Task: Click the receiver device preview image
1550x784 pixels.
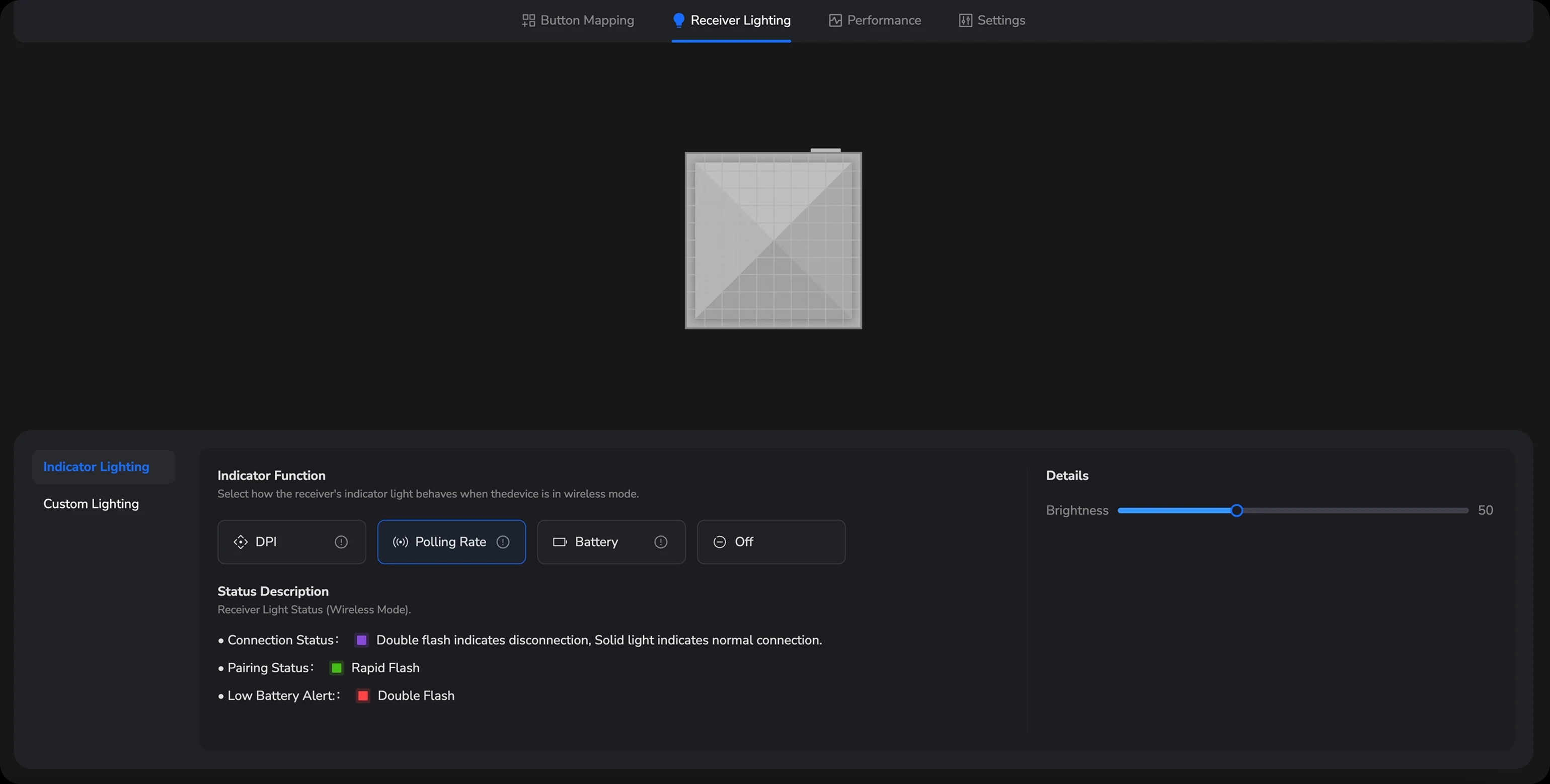Action: click(773, 240)
